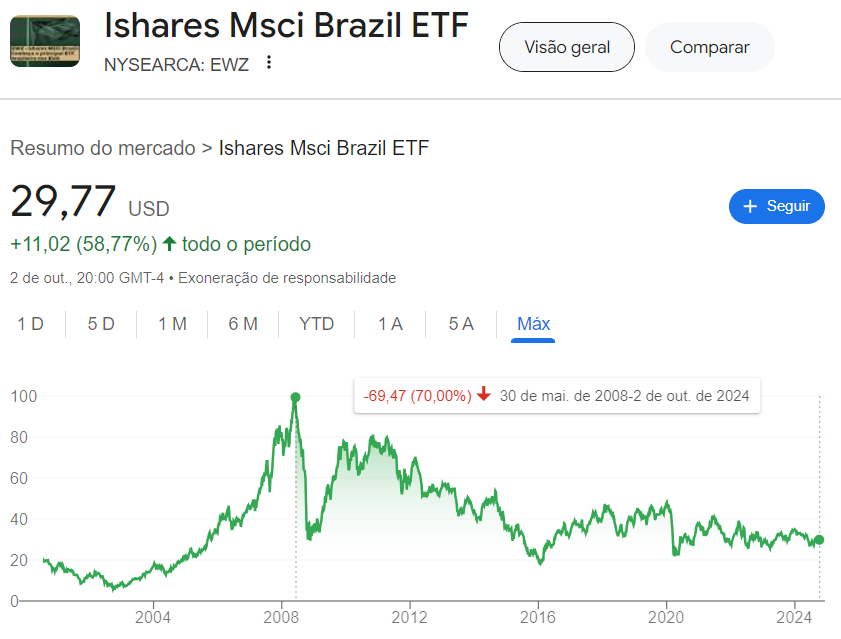Select the Máx time range
Screen dimensions: 841x639
click(533, 324)
